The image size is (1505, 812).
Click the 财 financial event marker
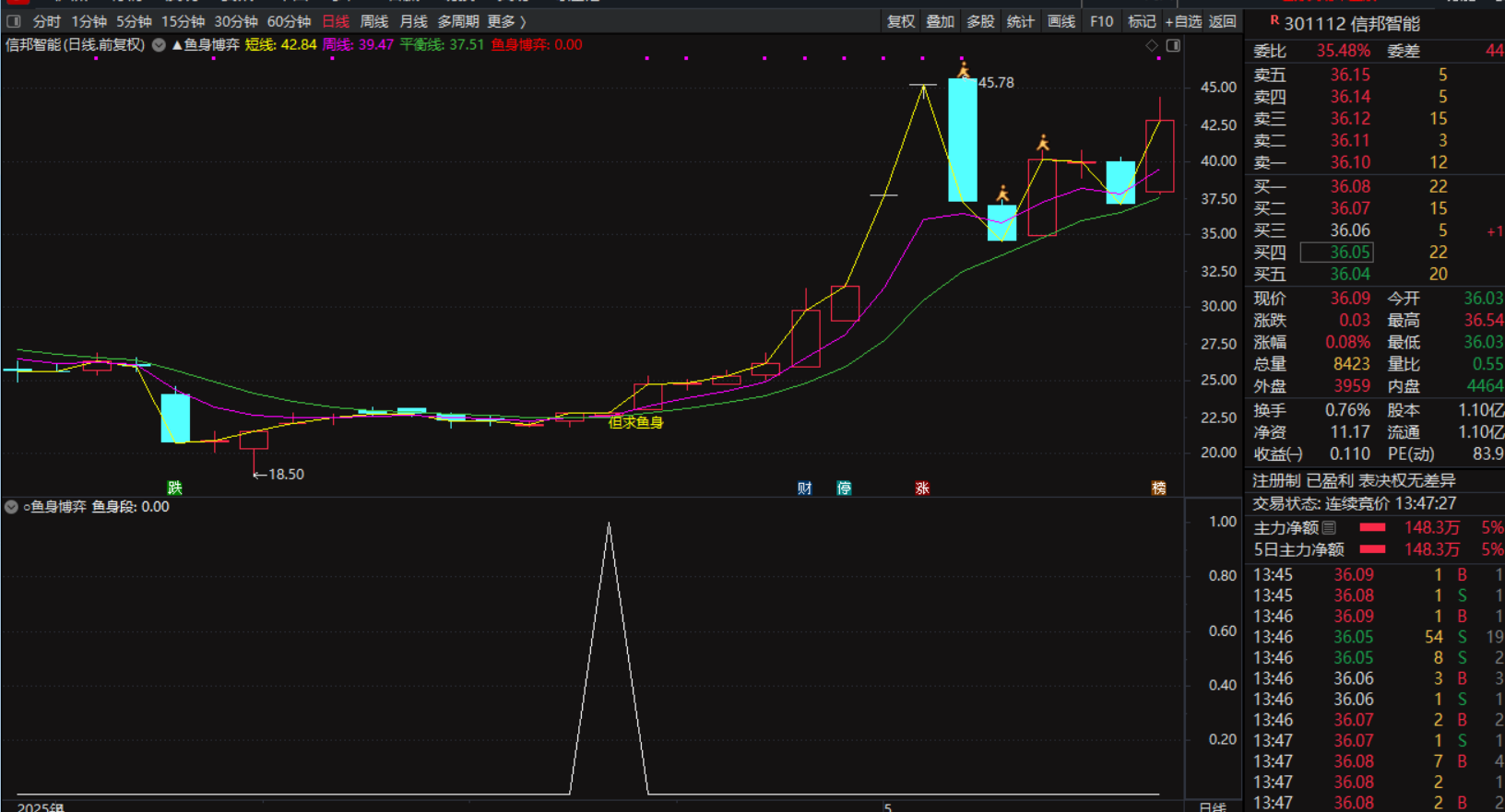[804, 488]
